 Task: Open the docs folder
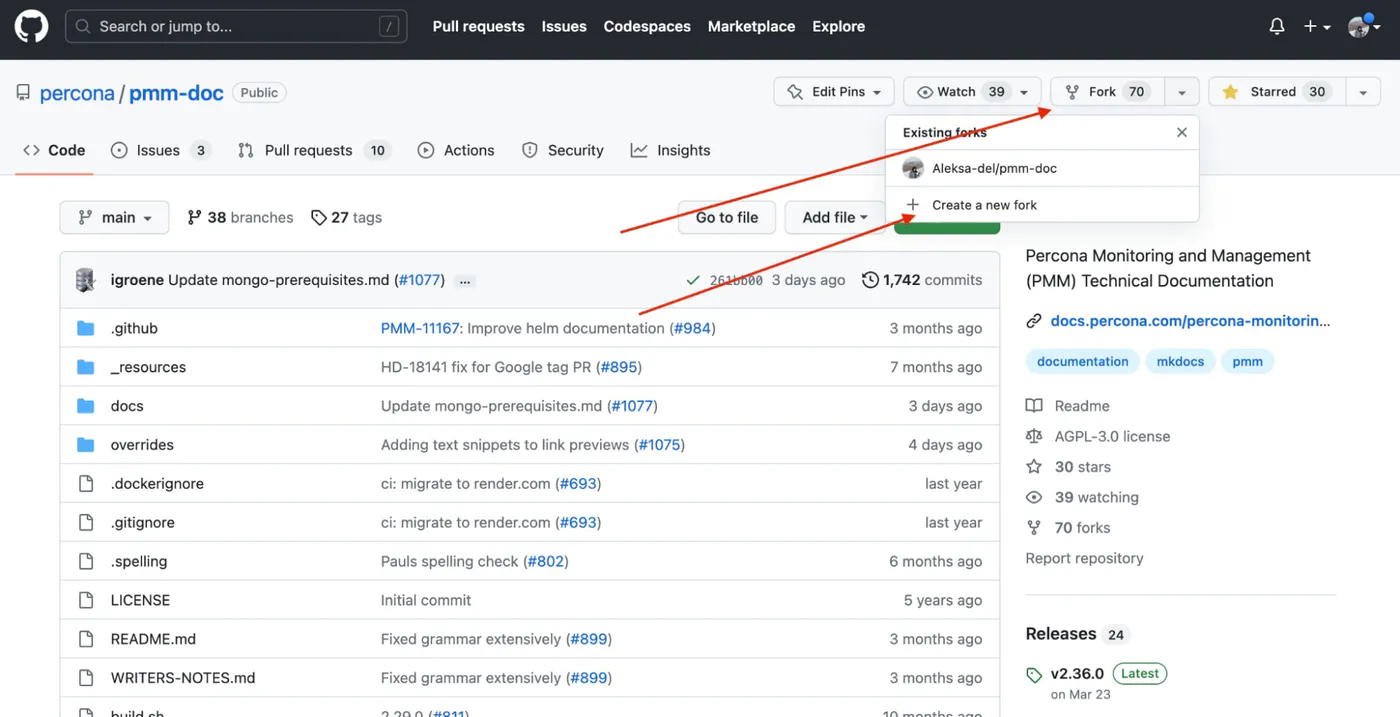pos(127,406)
